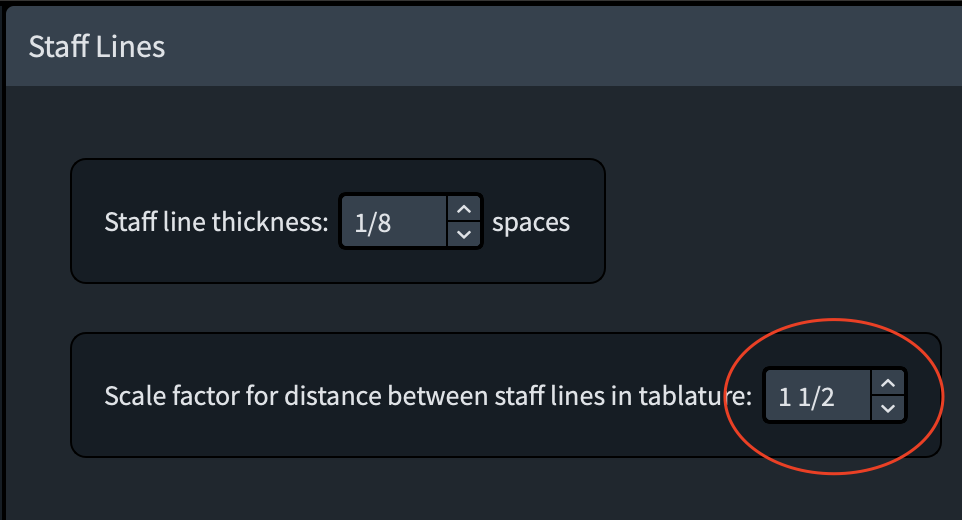Click the tablature scale factor down arrow
Viewport: 962px width, 520px height.
coord(887,408)
